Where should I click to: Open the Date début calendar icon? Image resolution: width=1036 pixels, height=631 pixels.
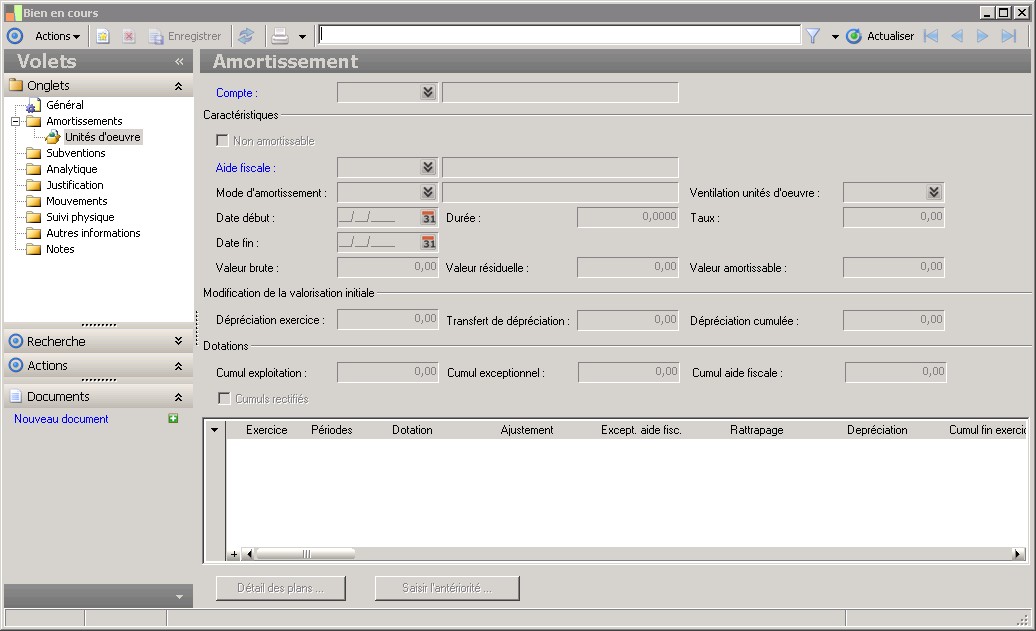429,217
